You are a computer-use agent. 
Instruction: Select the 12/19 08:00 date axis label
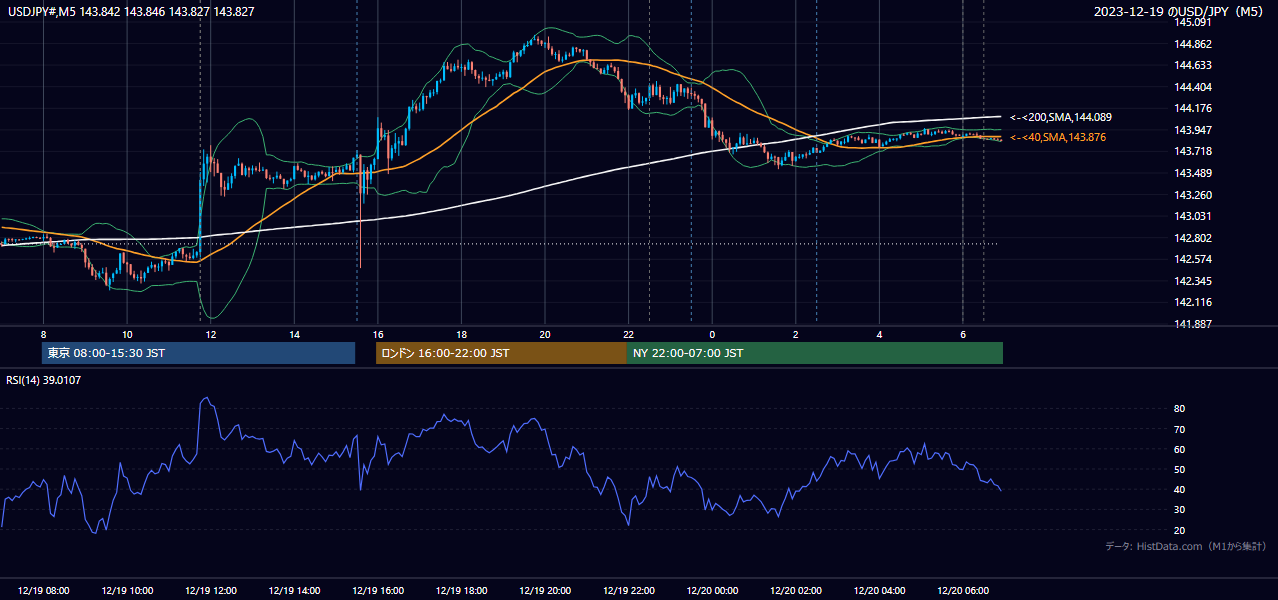(43, 591)
